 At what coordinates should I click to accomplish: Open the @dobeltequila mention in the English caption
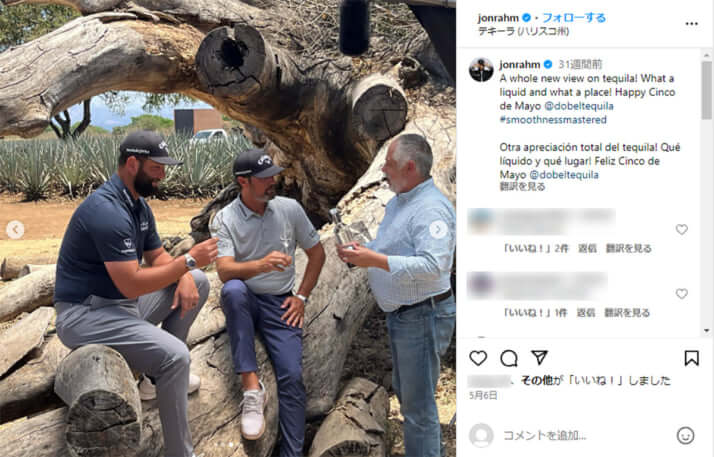[579, 106]
